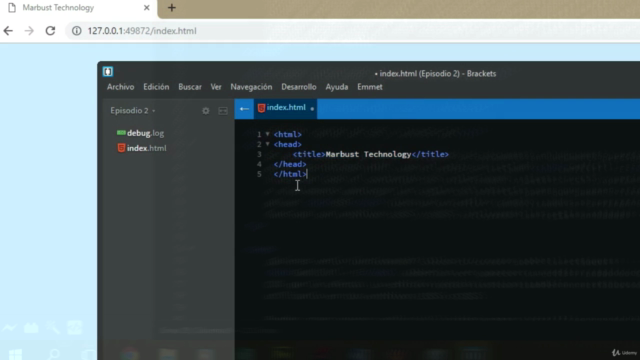Open the Desarrollo menu
This screenshot has width=640, height=360.
(x=299, y=87)
